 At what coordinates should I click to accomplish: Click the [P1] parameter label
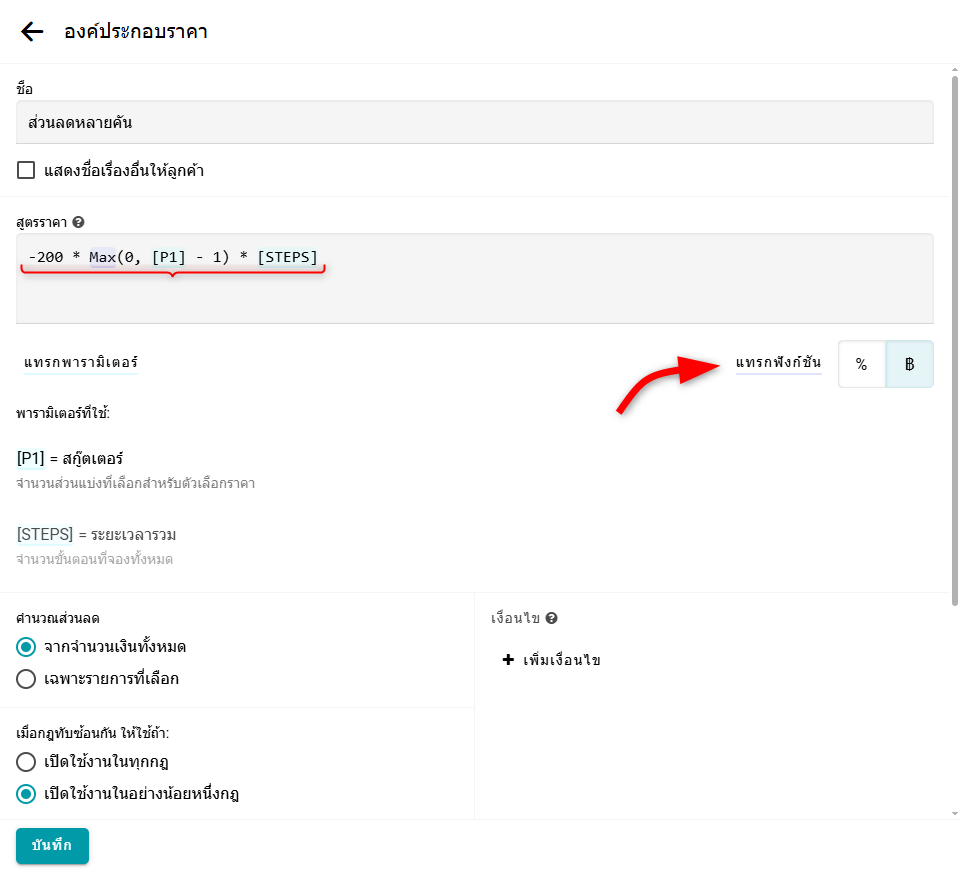[30, 459]
